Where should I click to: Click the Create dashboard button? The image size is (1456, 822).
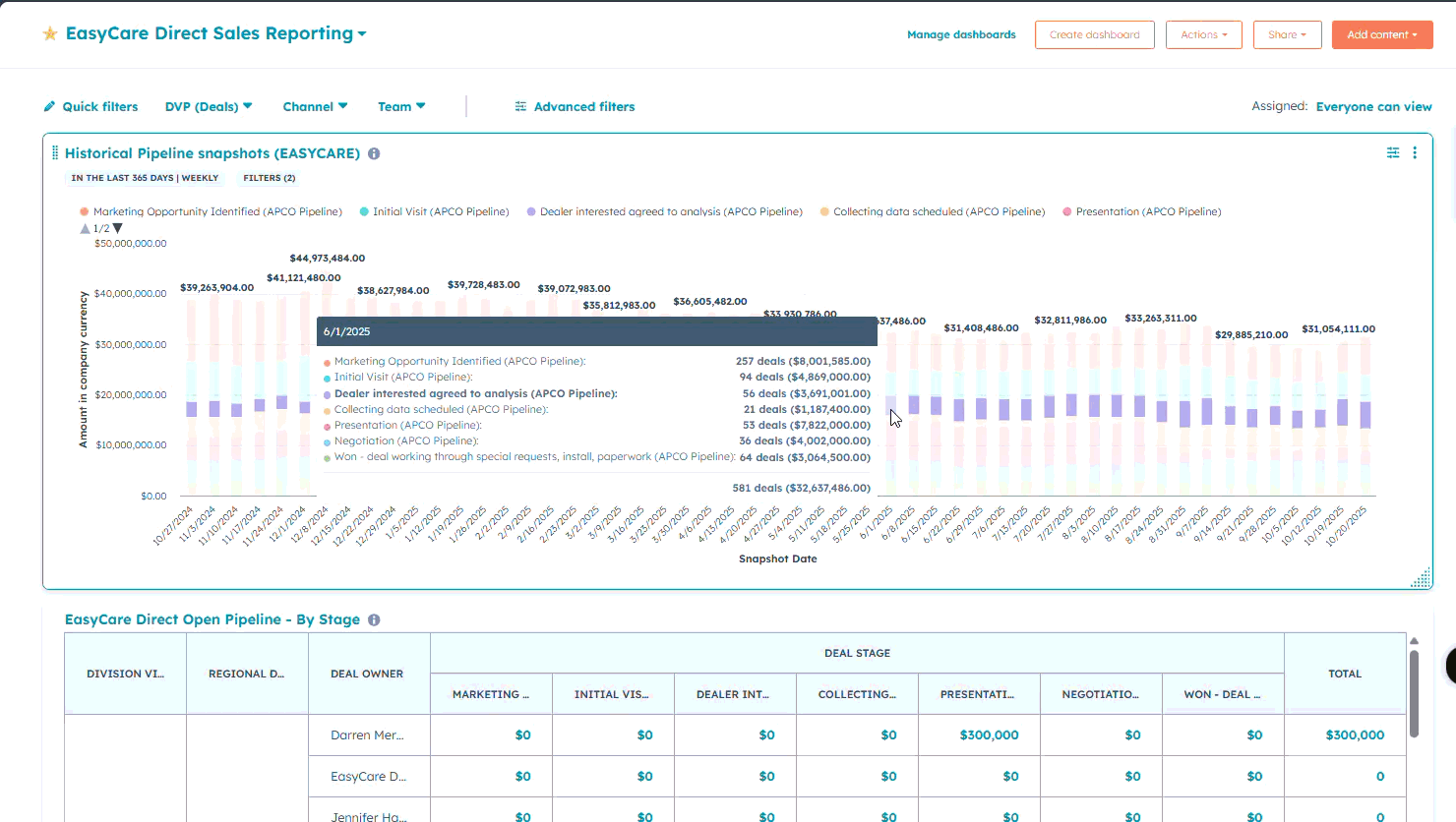(x=1094, y=34)
